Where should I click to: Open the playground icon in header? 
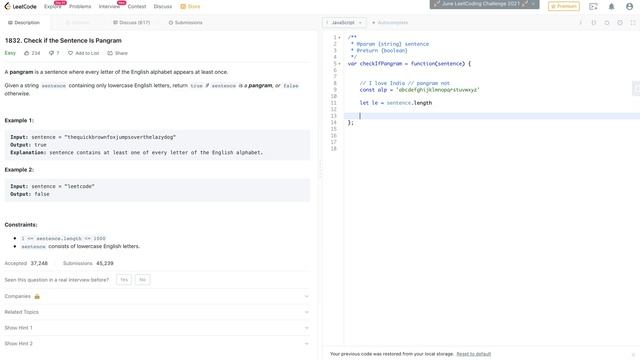pos(593,7)
